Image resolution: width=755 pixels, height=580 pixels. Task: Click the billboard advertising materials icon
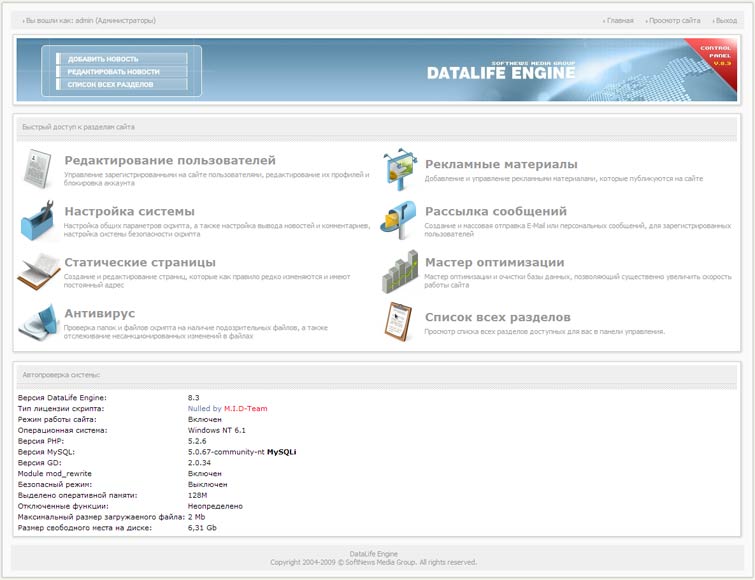click(400, 169)
